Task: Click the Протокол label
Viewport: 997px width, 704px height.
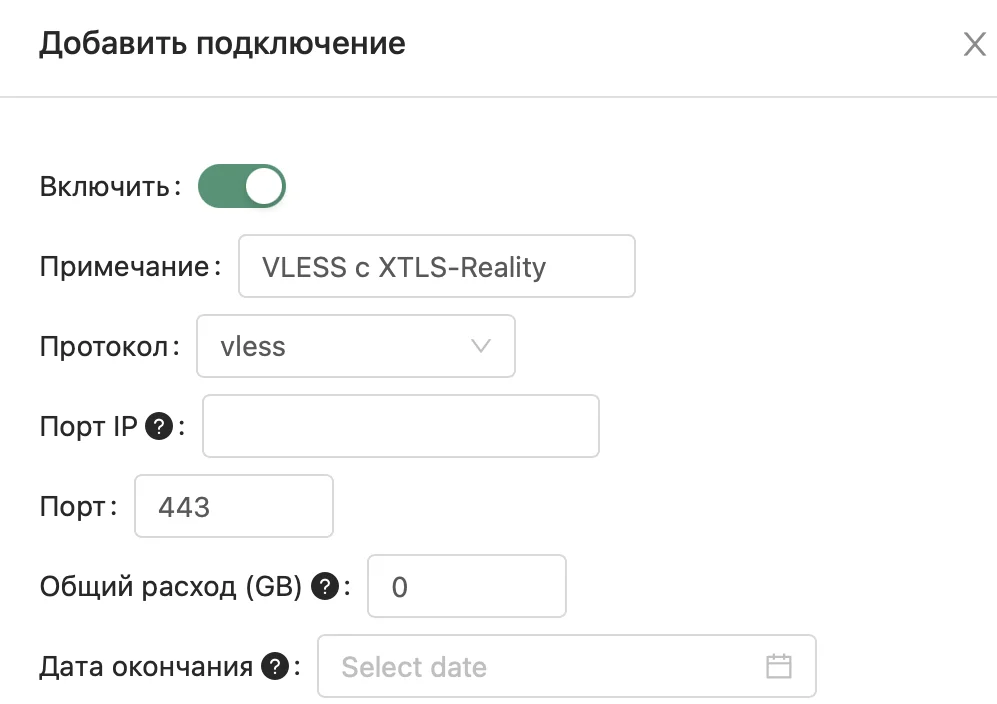Action: pos(105,347)
